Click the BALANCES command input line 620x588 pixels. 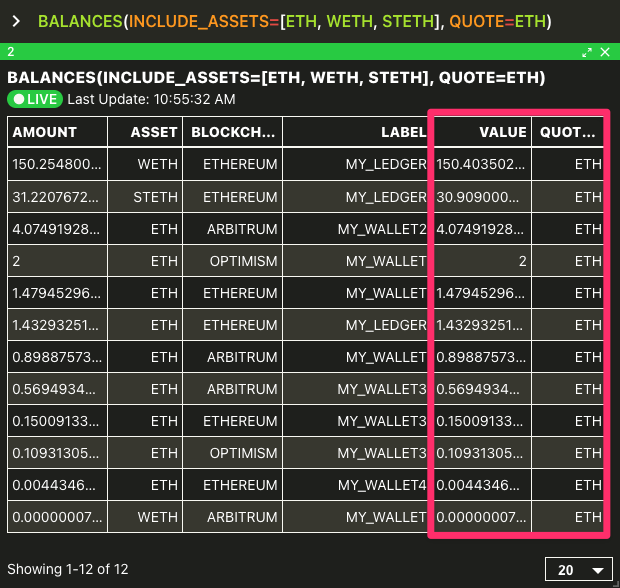pos(295,21)
